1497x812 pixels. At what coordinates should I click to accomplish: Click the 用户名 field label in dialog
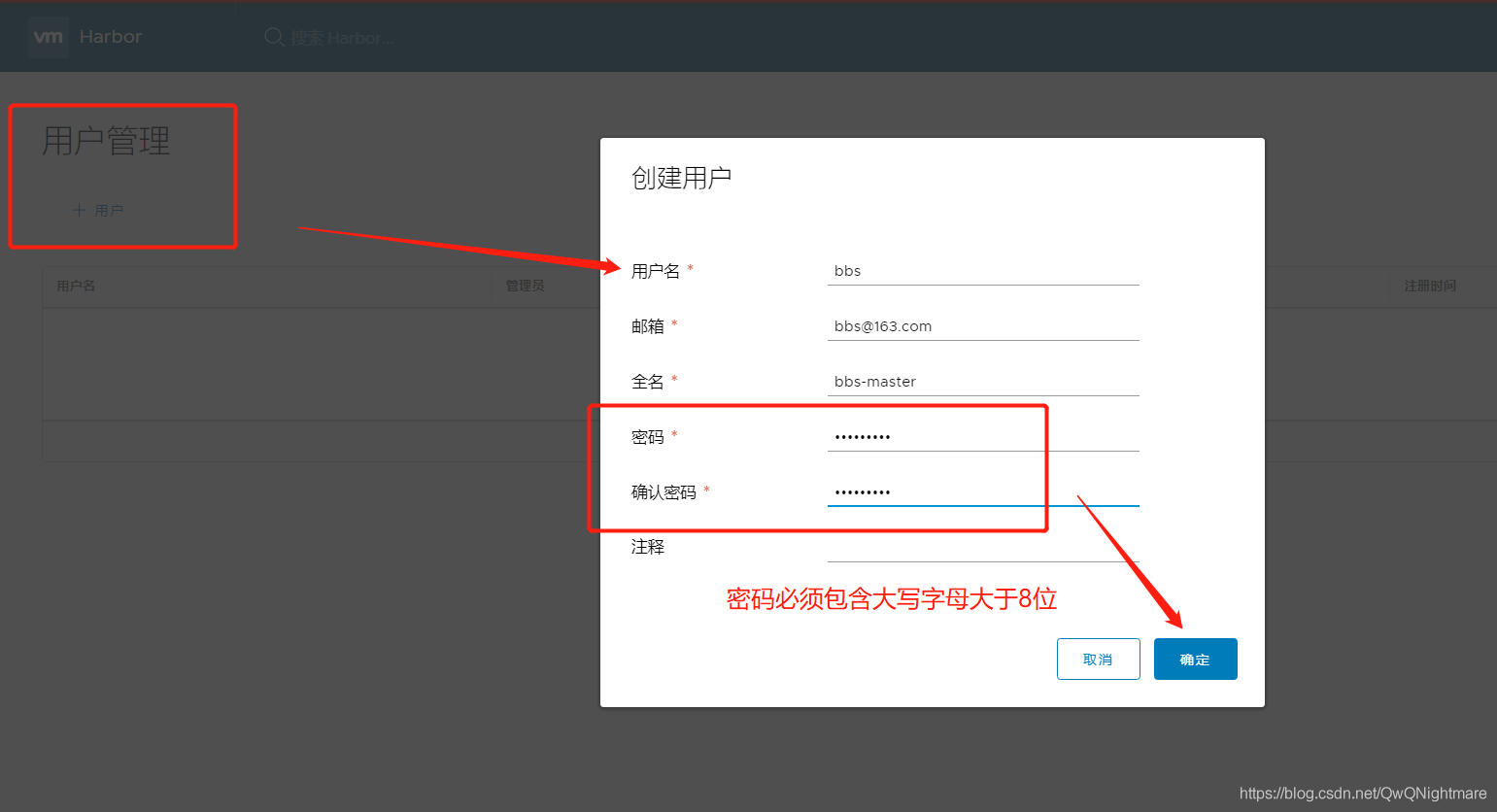(x=656, y=271)
